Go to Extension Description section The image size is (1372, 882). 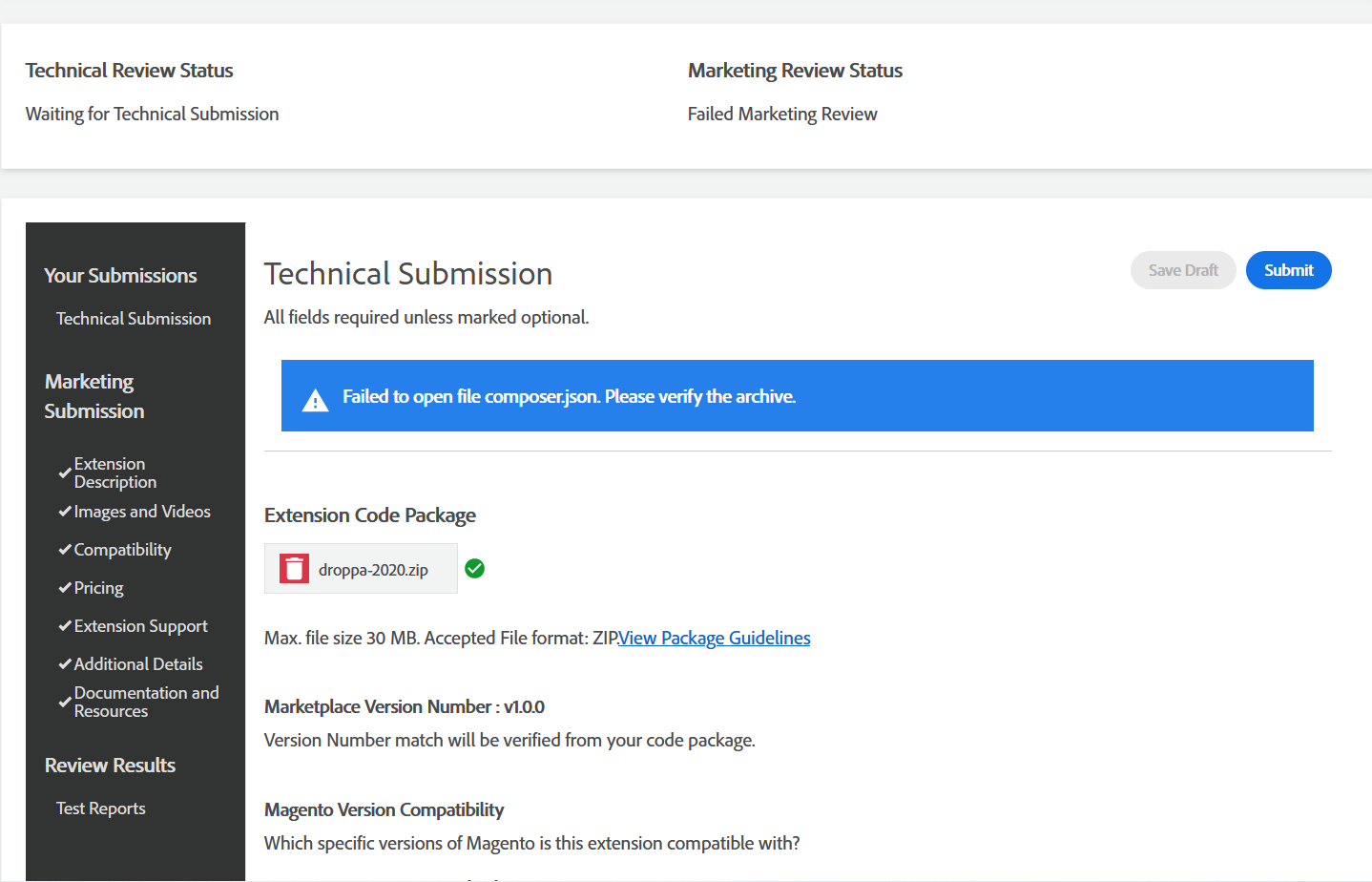(x=115, y=472)
